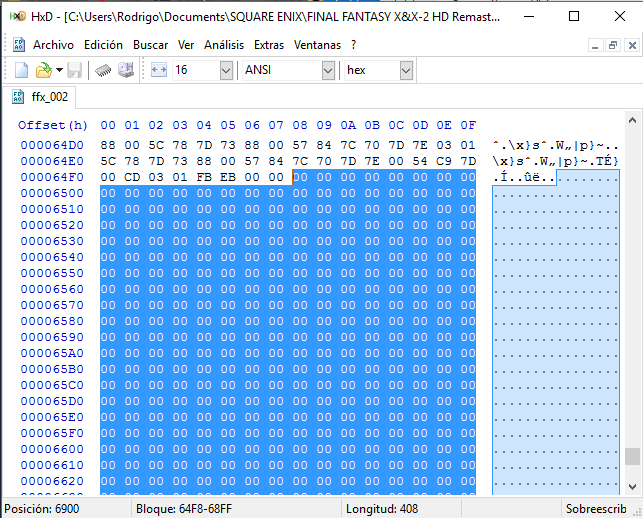
Task: Click first byte 88 in row 000064D0
Action: click(108, 145)
